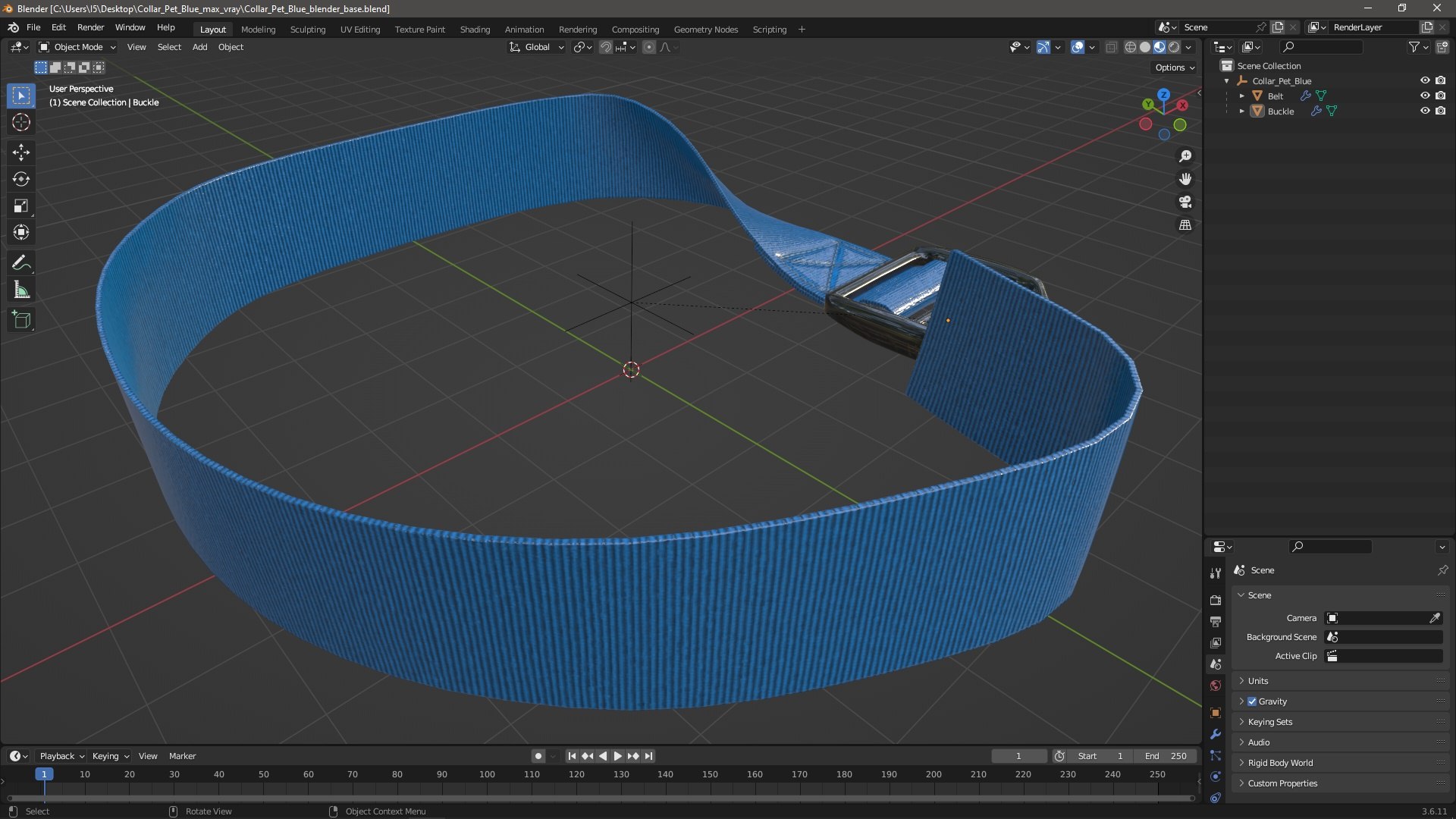
Task: Activate the Move tool
Action: [21, 152]
